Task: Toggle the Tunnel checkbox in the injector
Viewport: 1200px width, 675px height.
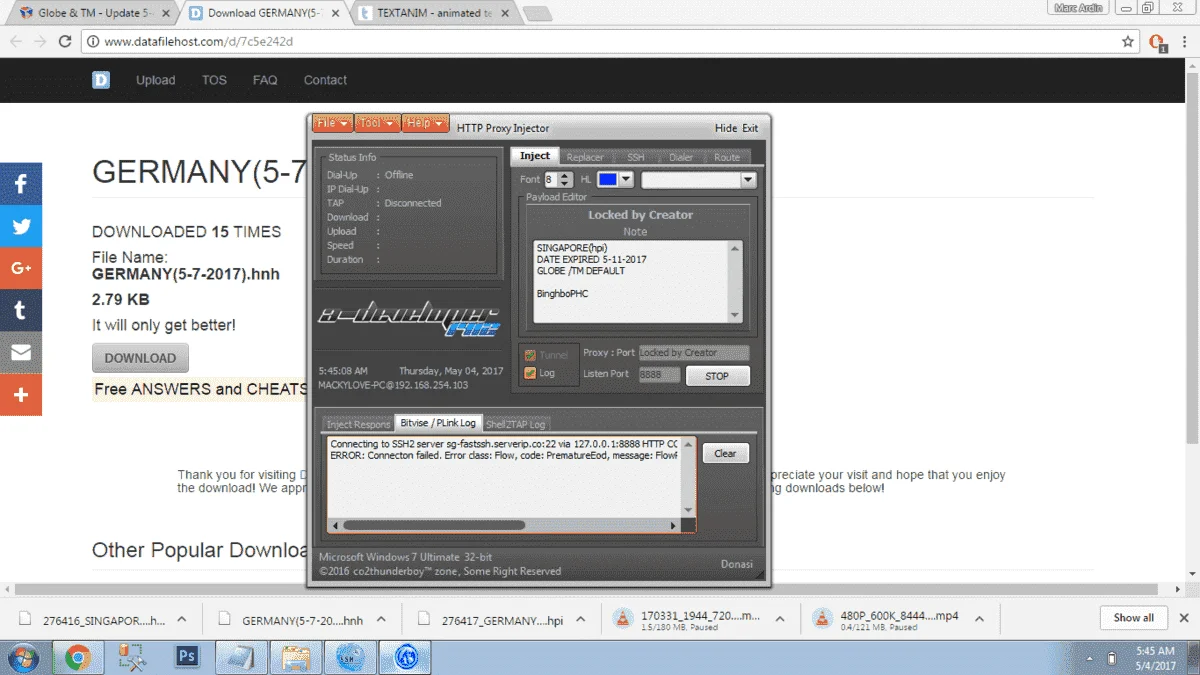Action: [x=530, y=355]
